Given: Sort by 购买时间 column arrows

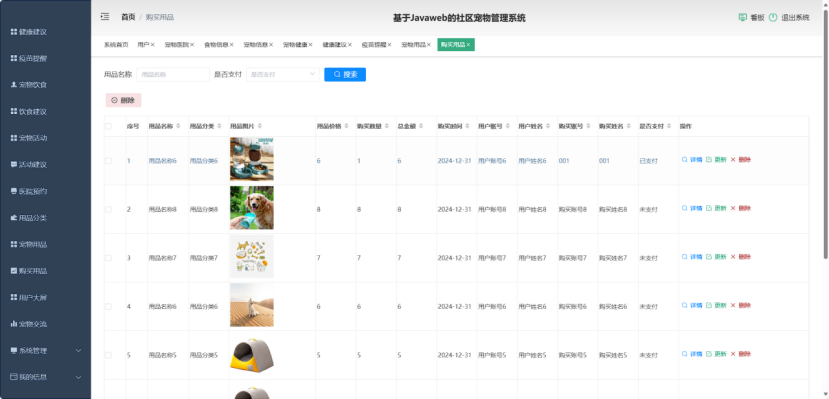Looking at the screenshot, I should 468,126.
